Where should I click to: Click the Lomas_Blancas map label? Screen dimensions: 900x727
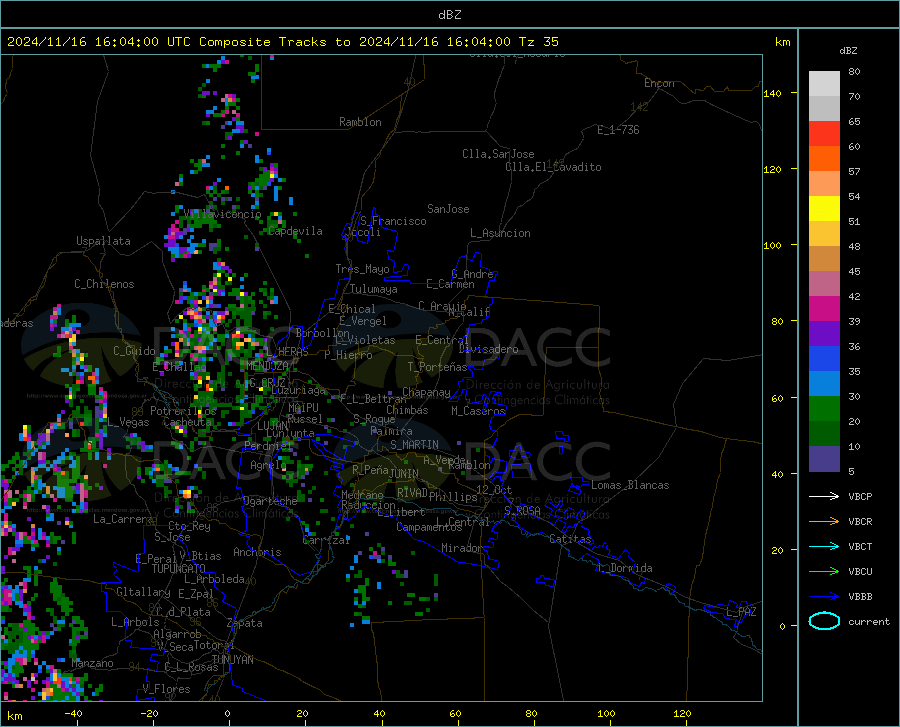pyautogui.click(x=630, y=485)
